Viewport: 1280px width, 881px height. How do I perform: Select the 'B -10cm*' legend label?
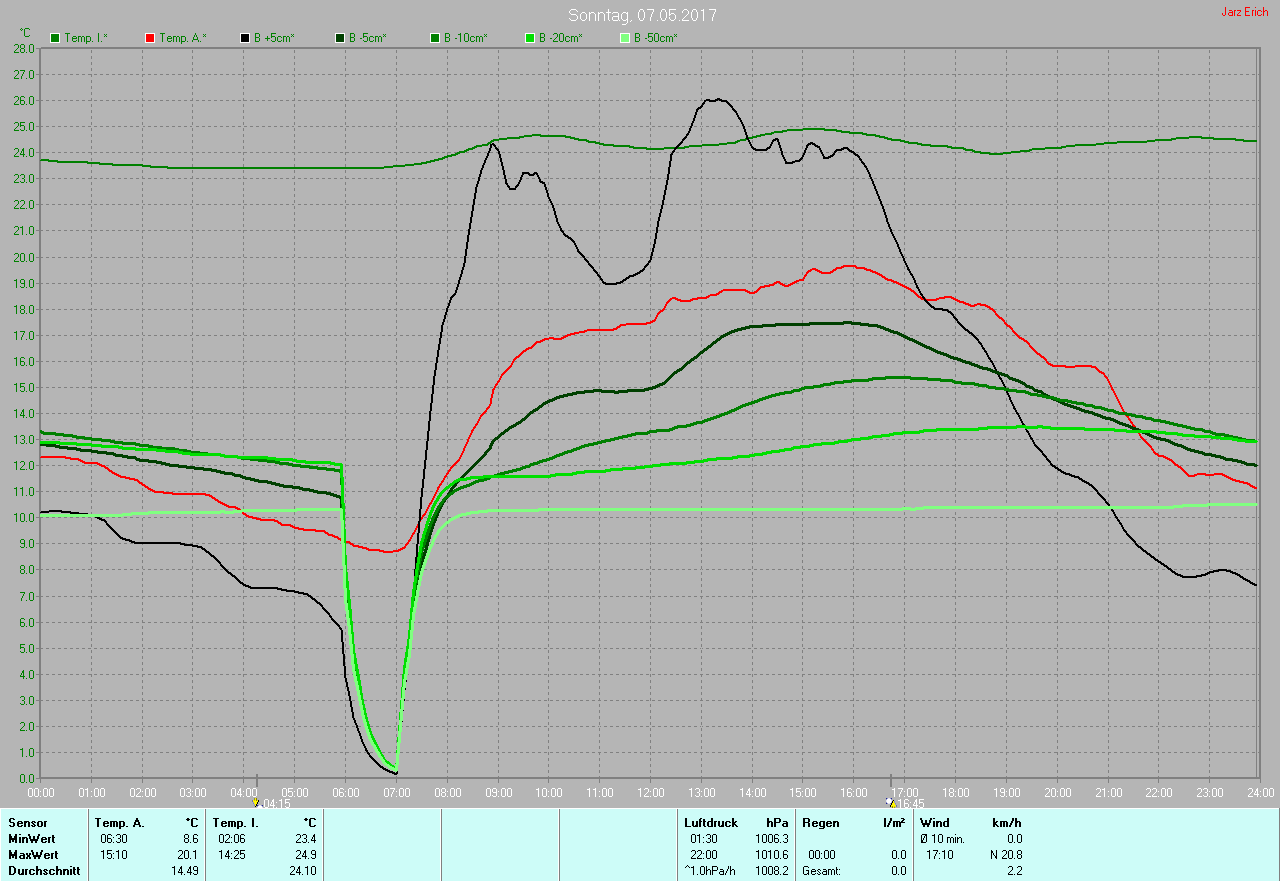coord(466,38)
